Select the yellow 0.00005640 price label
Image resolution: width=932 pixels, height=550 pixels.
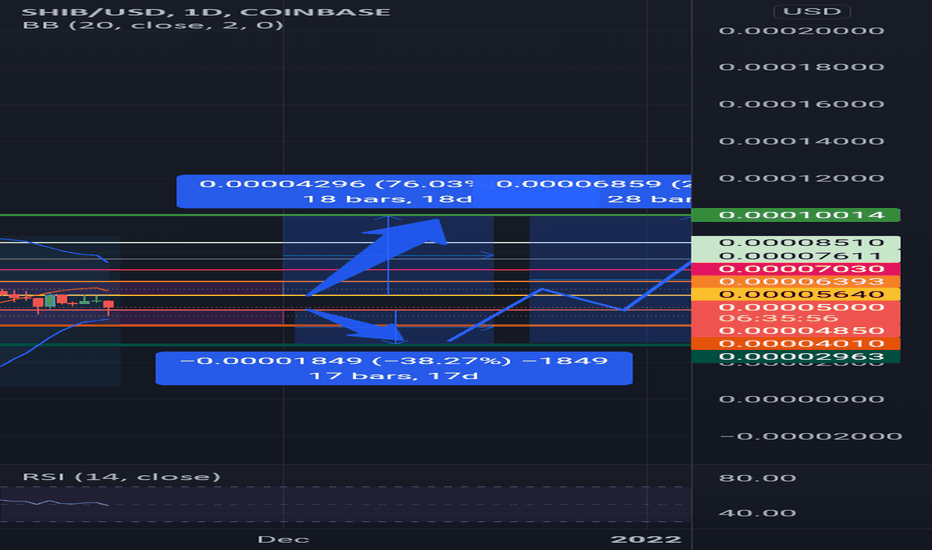click(796, 294)
